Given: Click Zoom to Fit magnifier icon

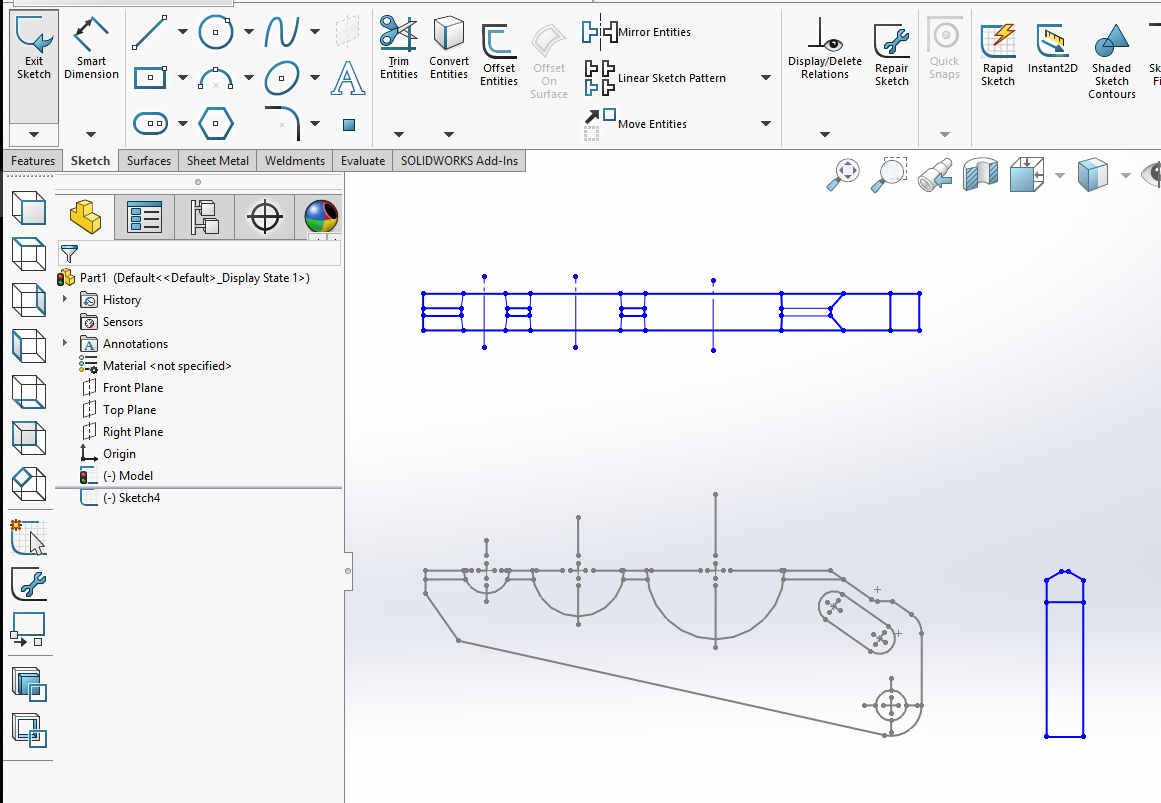Looking at the screenshot, I should 843,175.
